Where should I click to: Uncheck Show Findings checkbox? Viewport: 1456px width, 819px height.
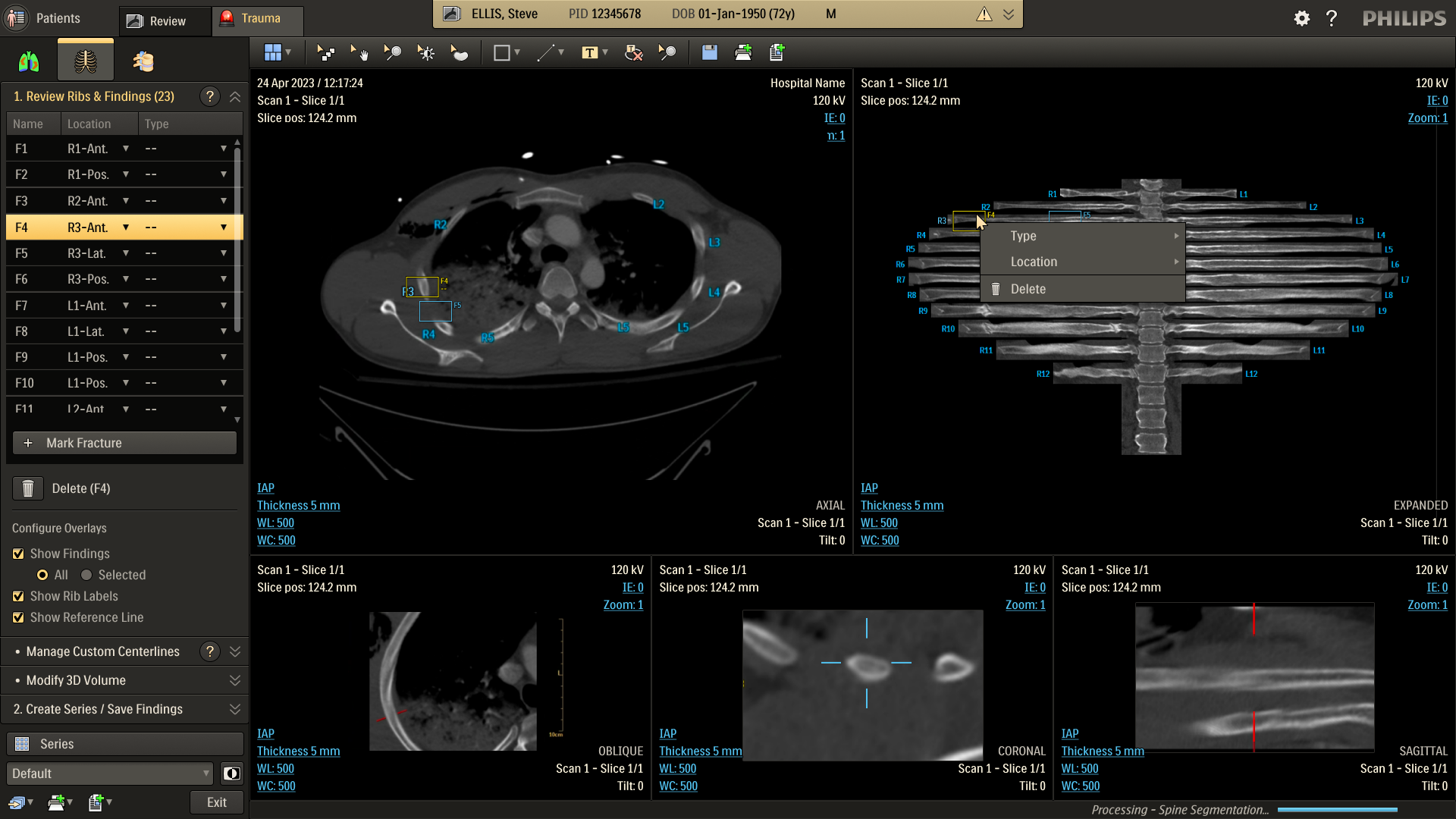[18, 554]
